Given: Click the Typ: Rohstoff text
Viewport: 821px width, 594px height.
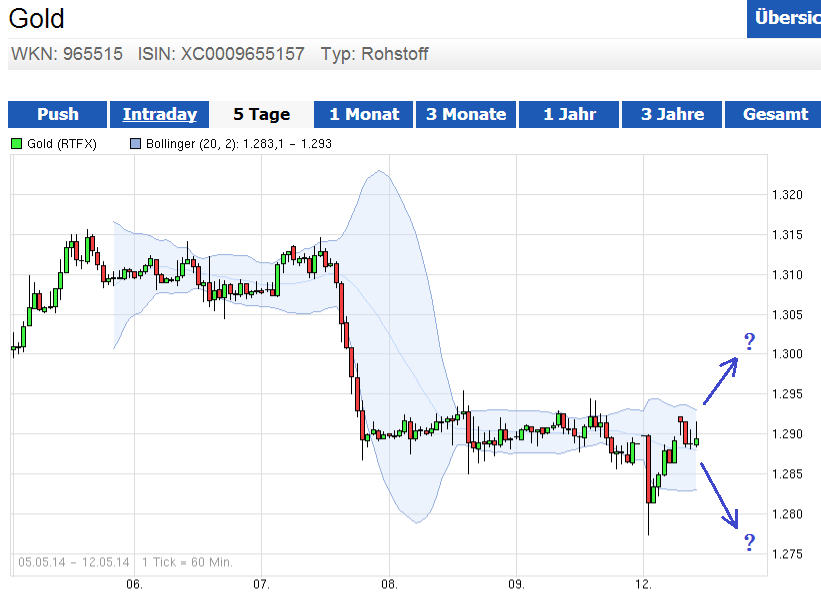Looking at the screenshot, I should click(x=374, y=54).
